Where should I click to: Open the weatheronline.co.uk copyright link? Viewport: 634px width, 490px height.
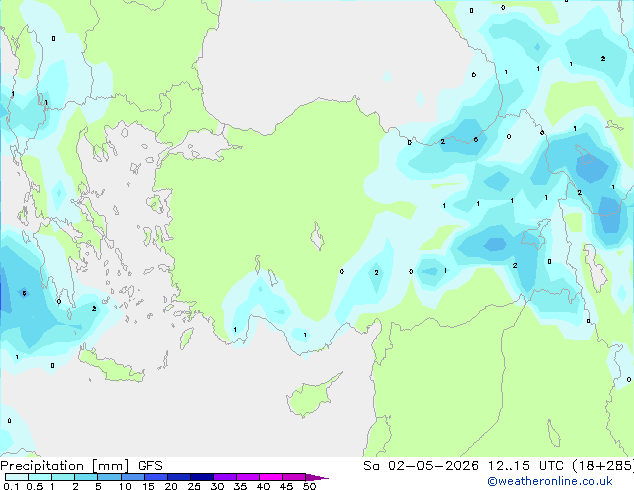click(549, 481)
